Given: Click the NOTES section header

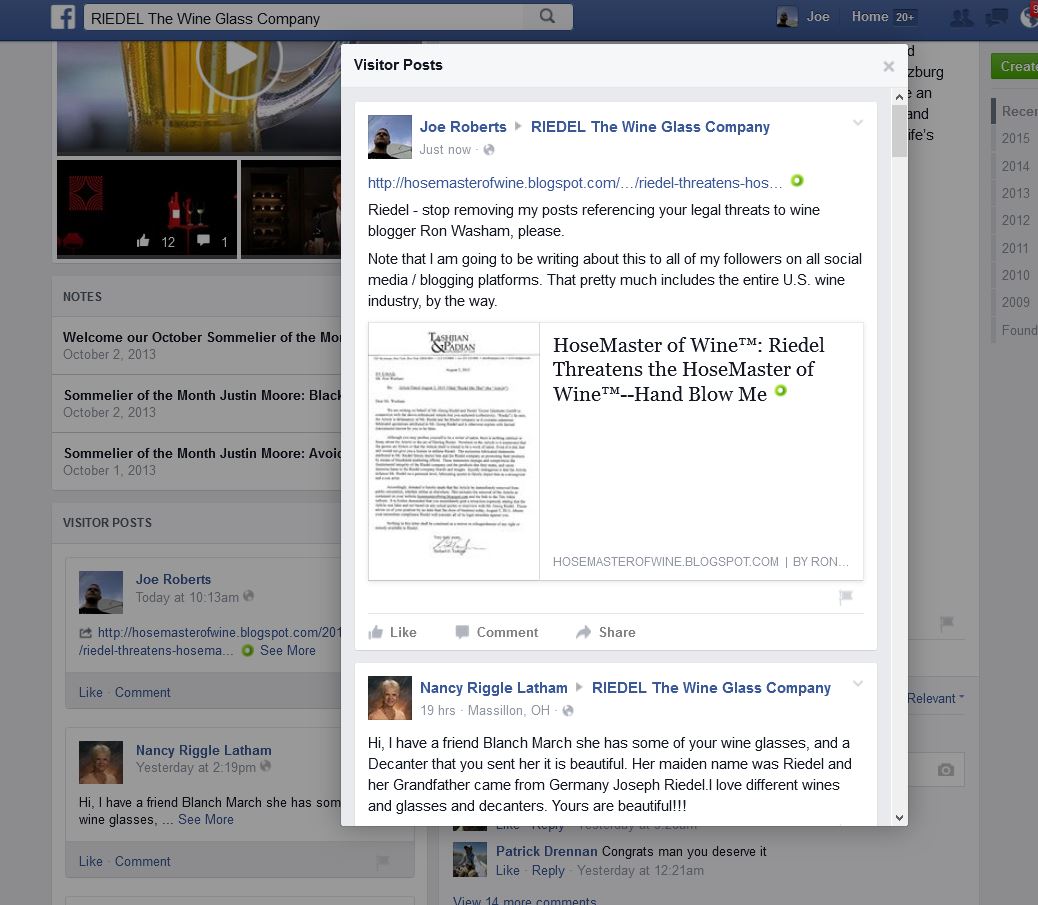Looking at the screenshot, I should point(82,297).
